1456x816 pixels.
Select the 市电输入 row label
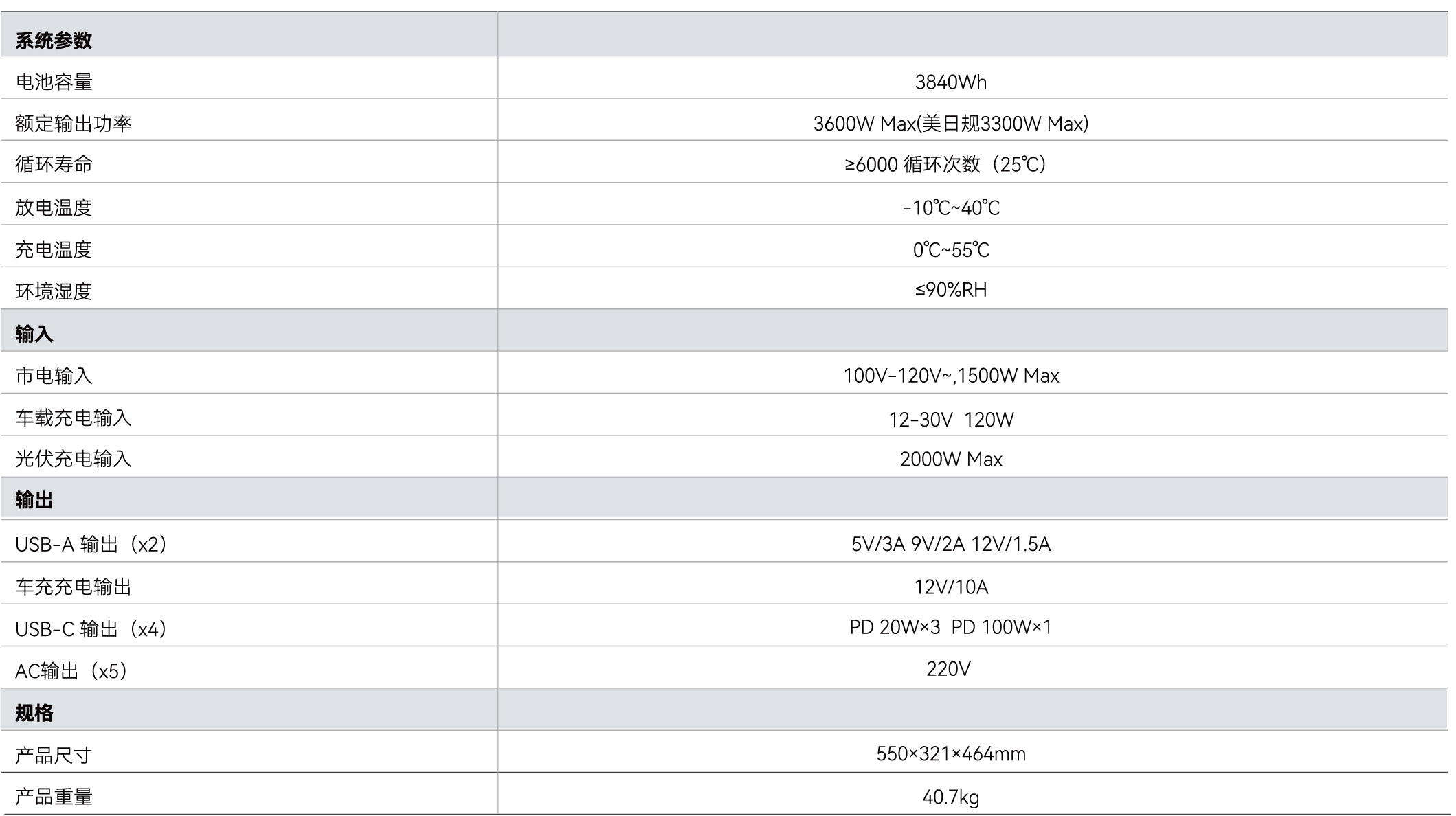point(54,376)
